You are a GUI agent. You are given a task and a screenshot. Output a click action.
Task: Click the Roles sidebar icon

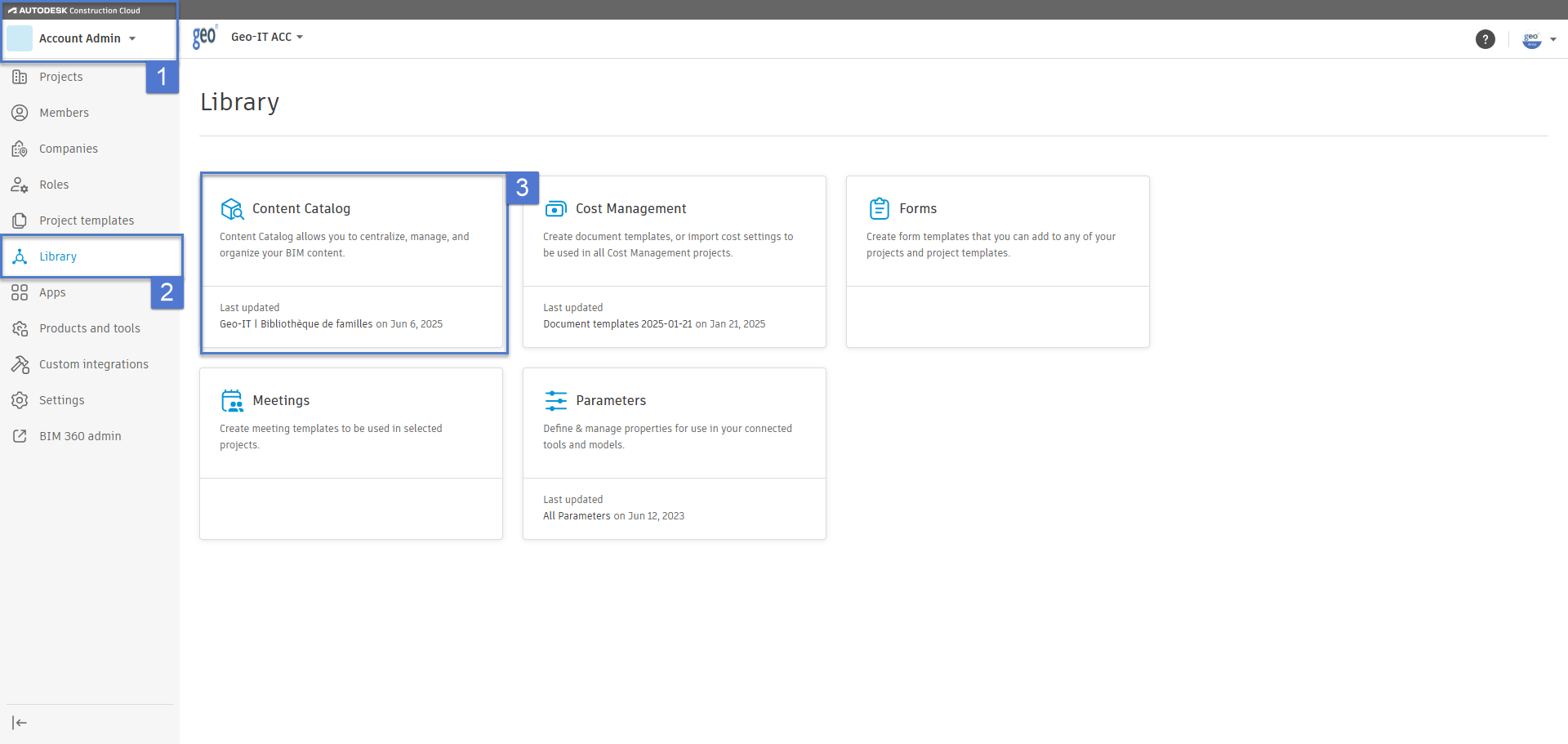[x=20, y=185]
